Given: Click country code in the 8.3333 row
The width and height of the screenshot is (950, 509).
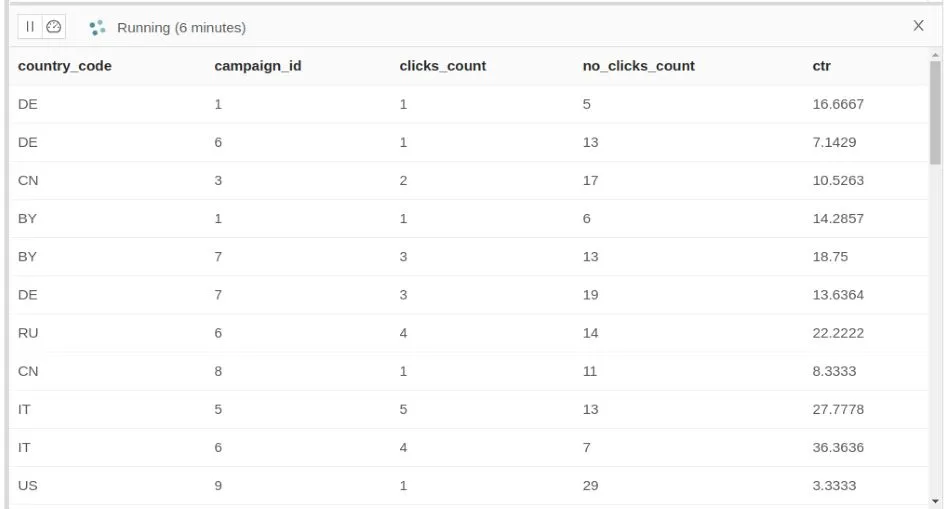Looking at the screenshot, I should click(28, 371).
